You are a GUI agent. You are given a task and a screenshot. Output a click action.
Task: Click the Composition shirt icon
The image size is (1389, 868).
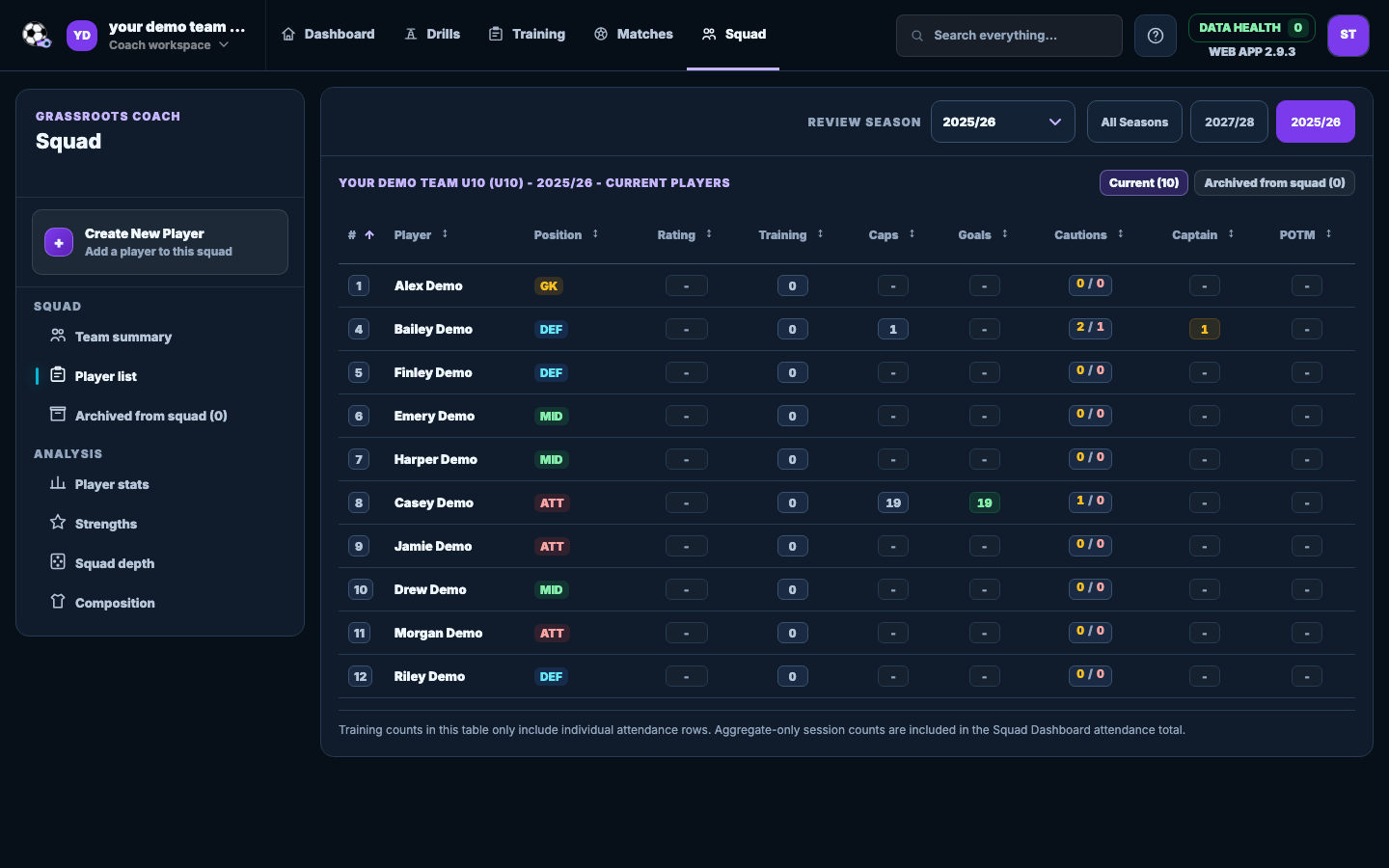(x=58, y=602)
